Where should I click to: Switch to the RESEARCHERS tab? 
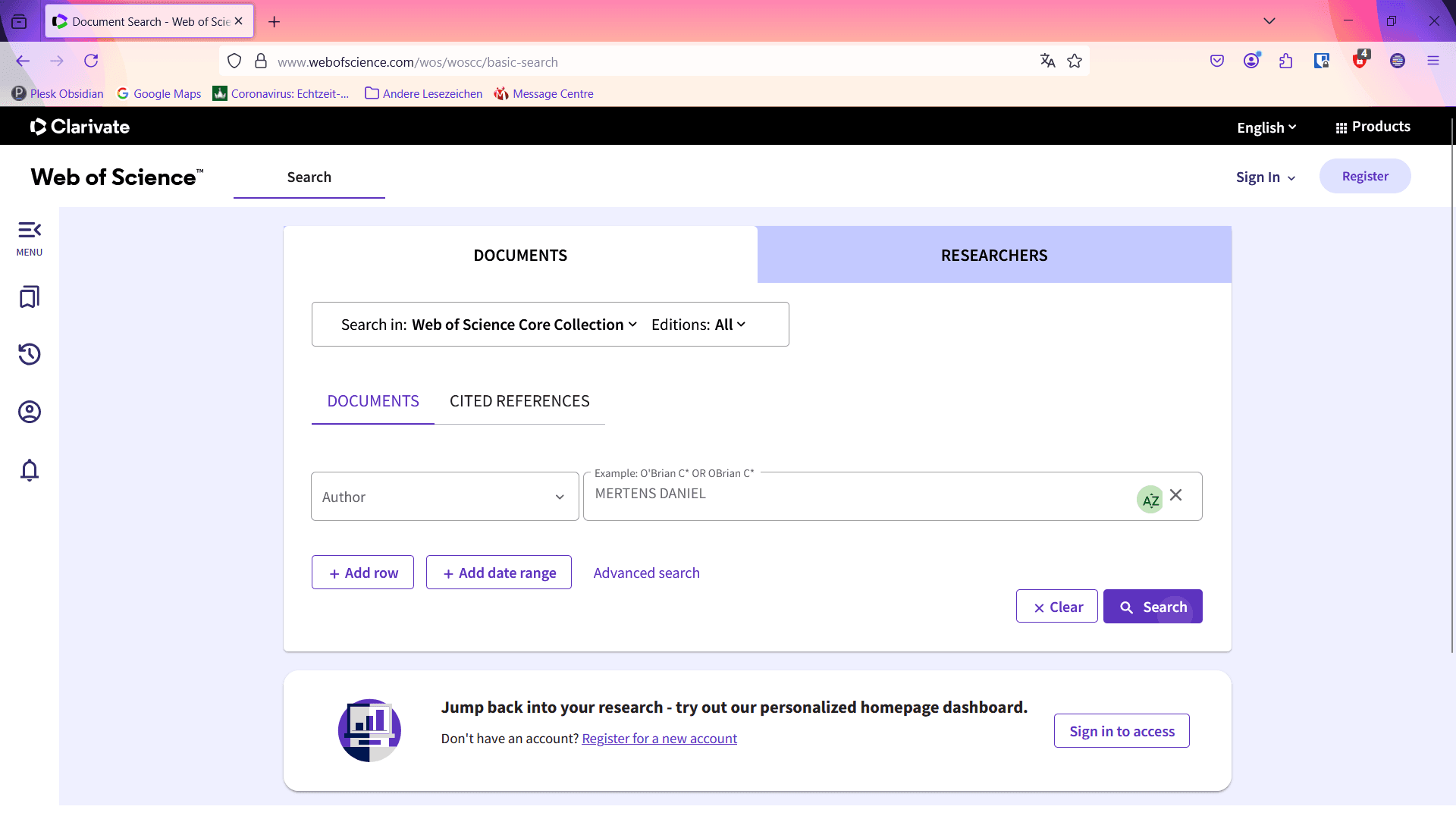click(x=994, y=255)
